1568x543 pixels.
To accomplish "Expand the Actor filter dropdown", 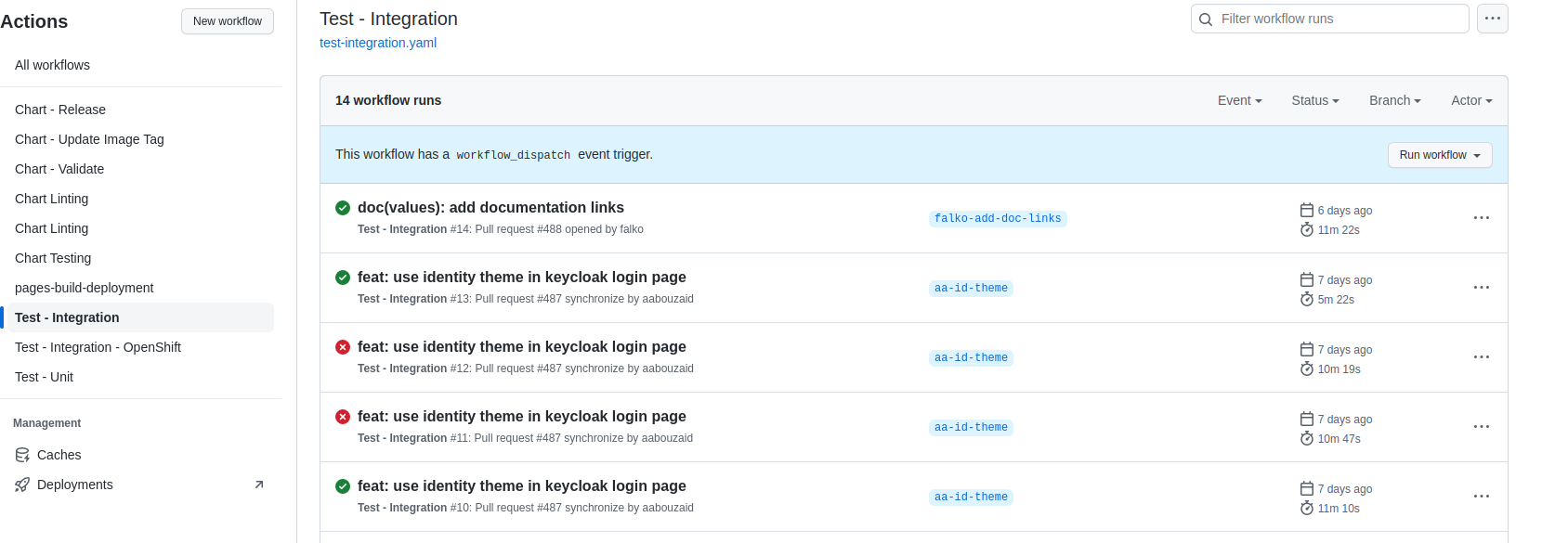I will pos(1472,100).
